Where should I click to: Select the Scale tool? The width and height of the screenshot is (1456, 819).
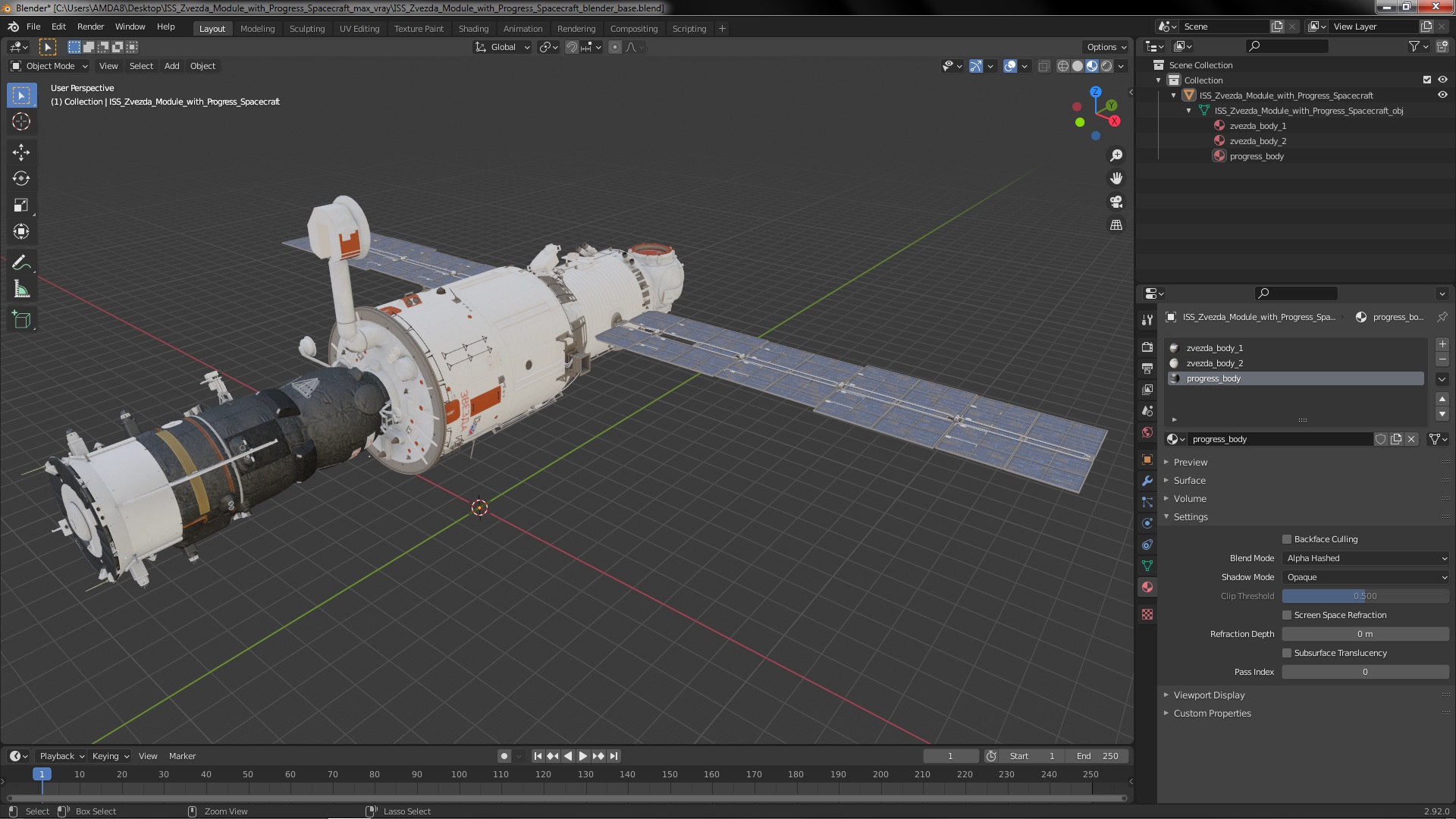[x=21, y=206]
